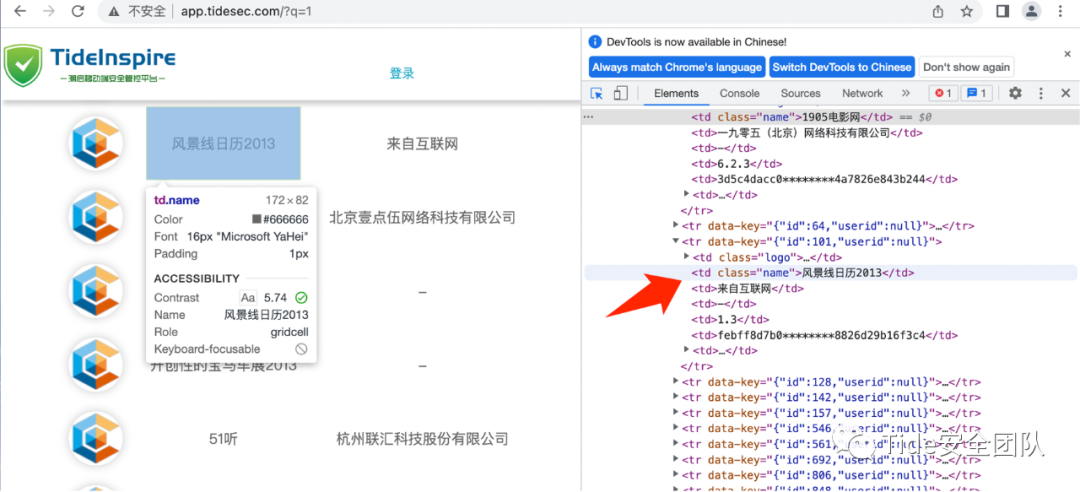This screenshot has width=1080, height=492.
Task: Switch to the Elements tab
Action: 676,93
